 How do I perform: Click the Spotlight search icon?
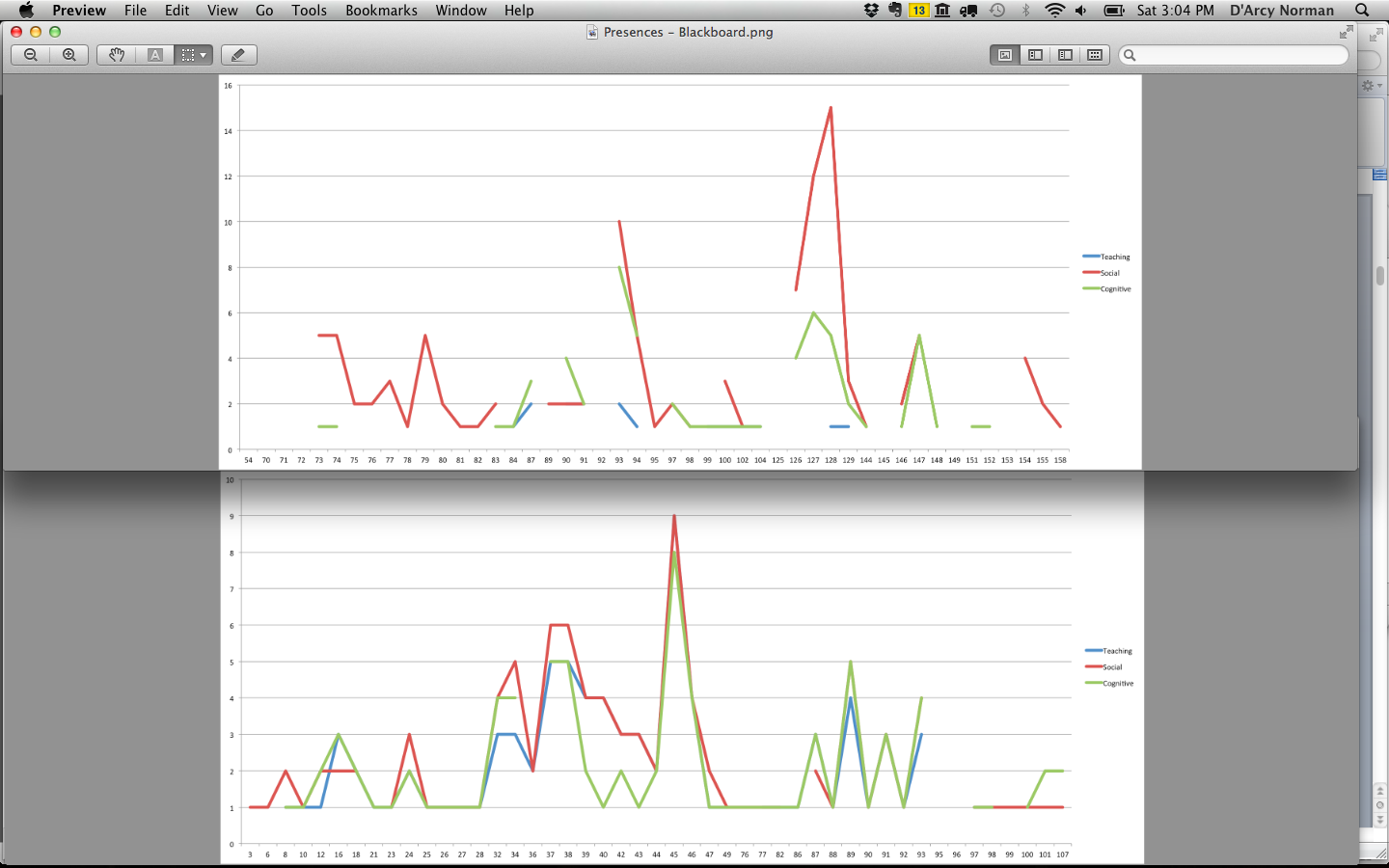[1362, 11]
